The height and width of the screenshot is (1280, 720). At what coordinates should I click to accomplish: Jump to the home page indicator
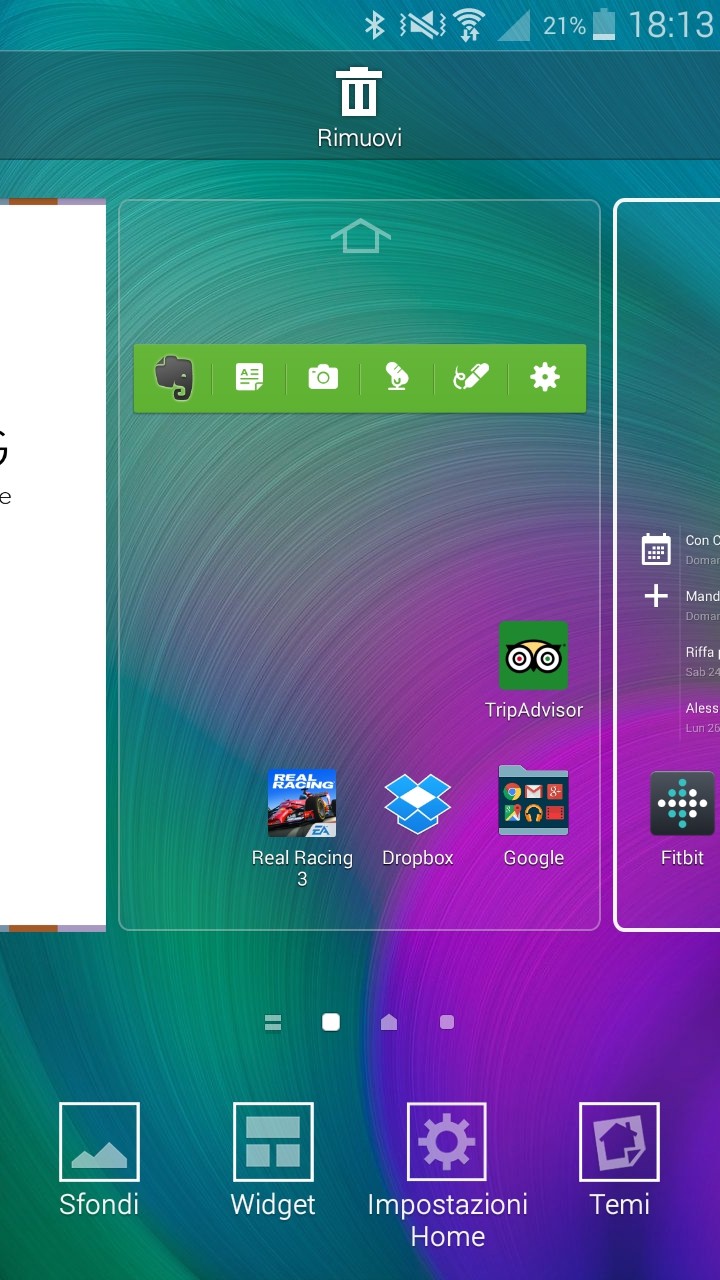[389, 1022]
